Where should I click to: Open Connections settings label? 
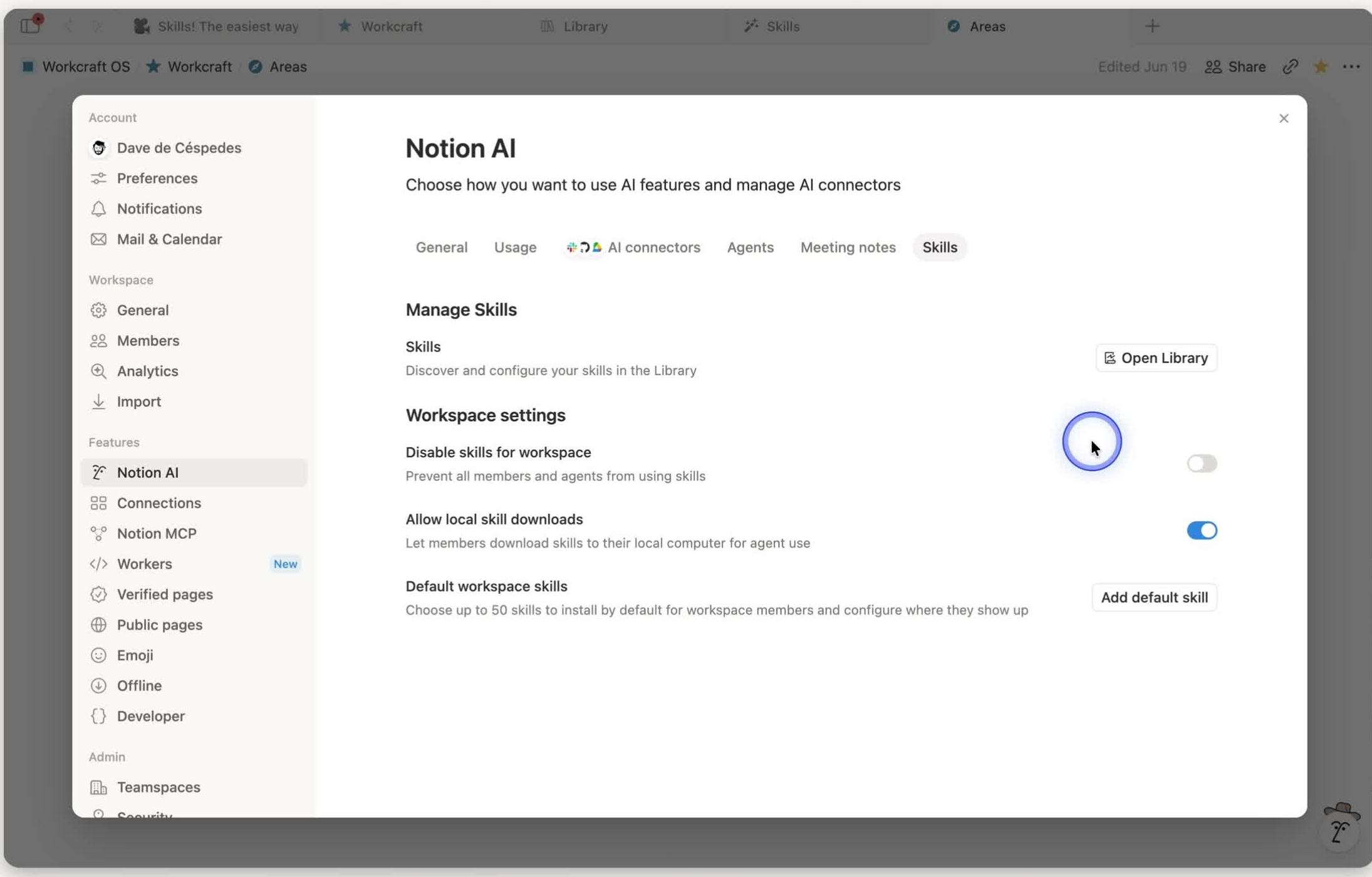point(159,503)
